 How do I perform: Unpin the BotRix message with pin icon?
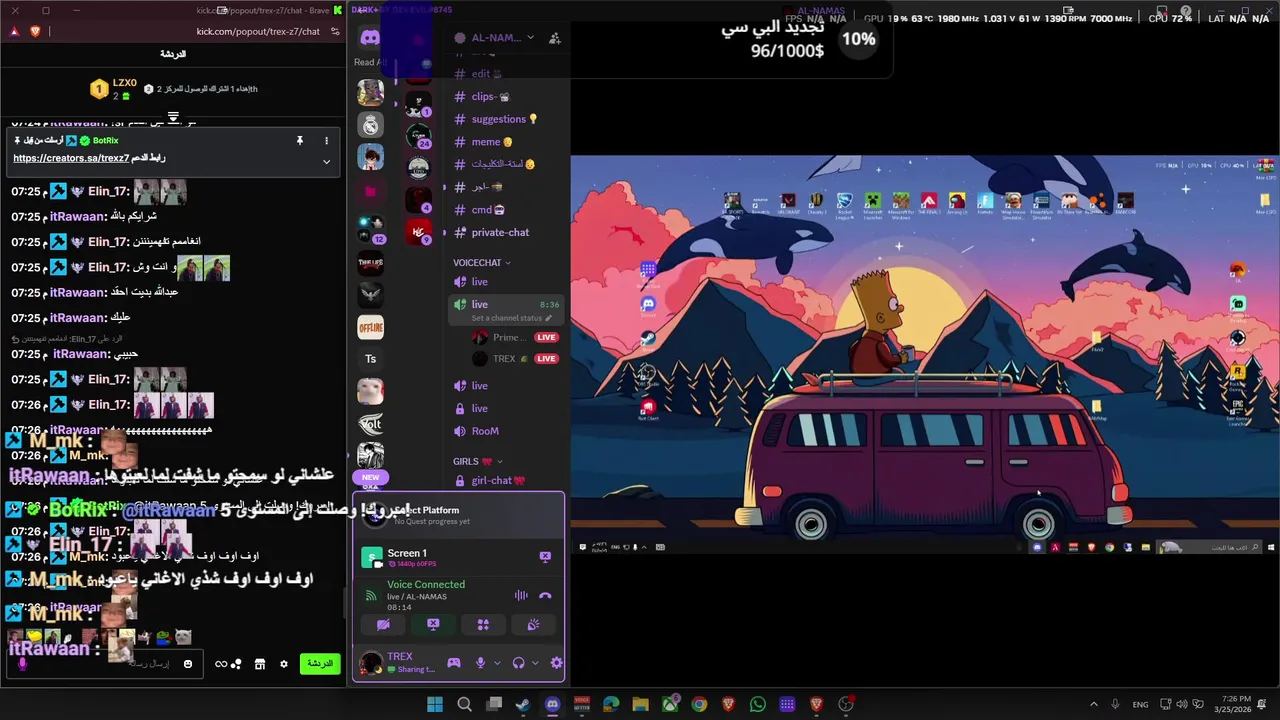tap(299, 141)
